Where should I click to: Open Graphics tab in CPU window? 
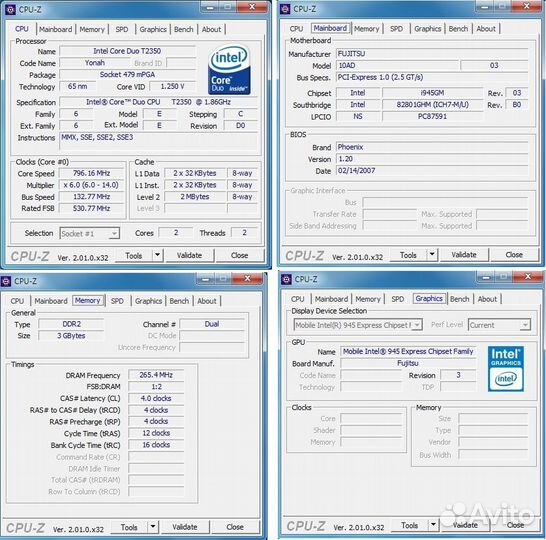tap(153, 29)
